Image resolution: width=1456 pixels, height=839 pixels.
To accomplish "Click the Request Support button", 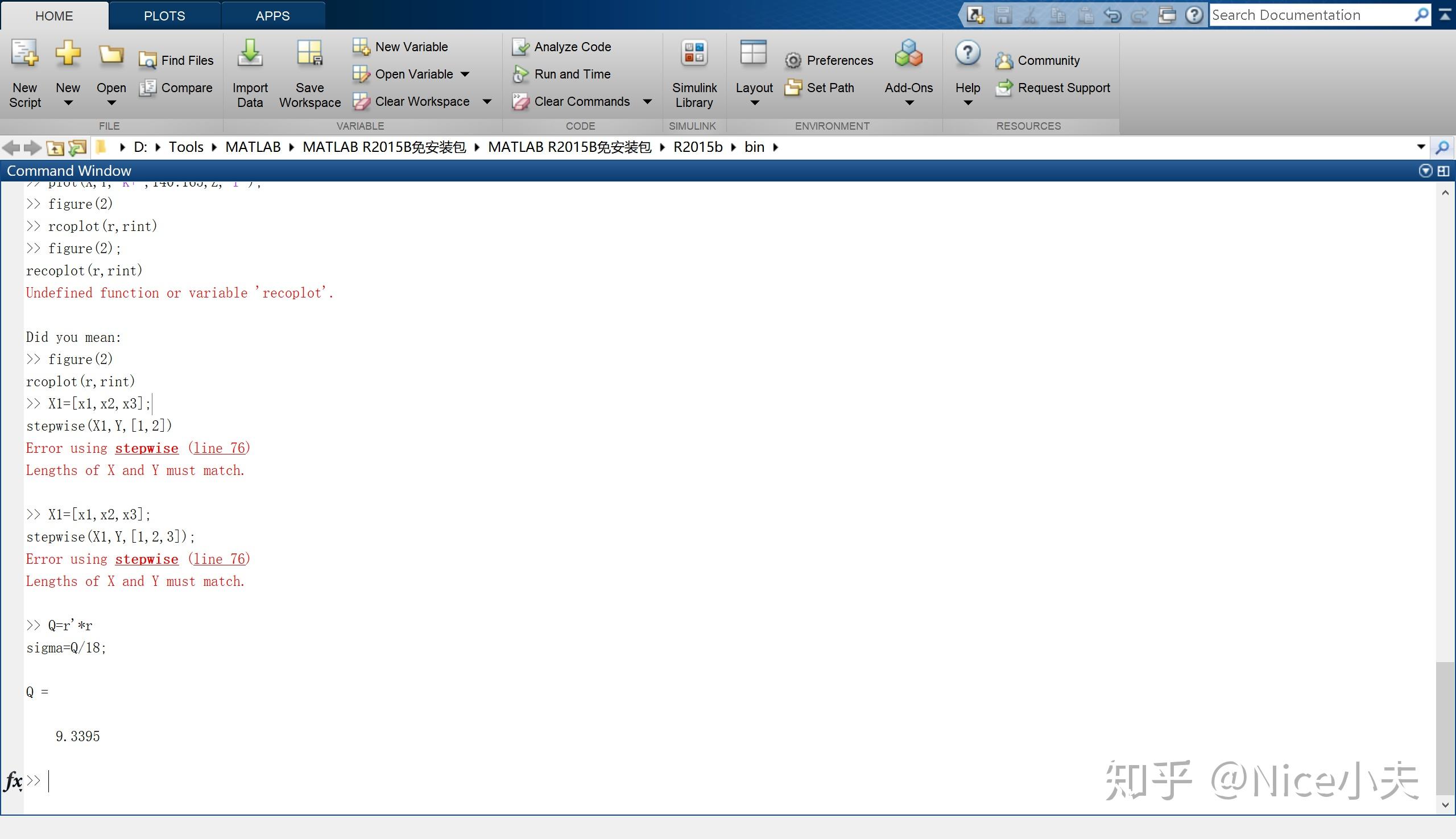I will coord(1063,88).
